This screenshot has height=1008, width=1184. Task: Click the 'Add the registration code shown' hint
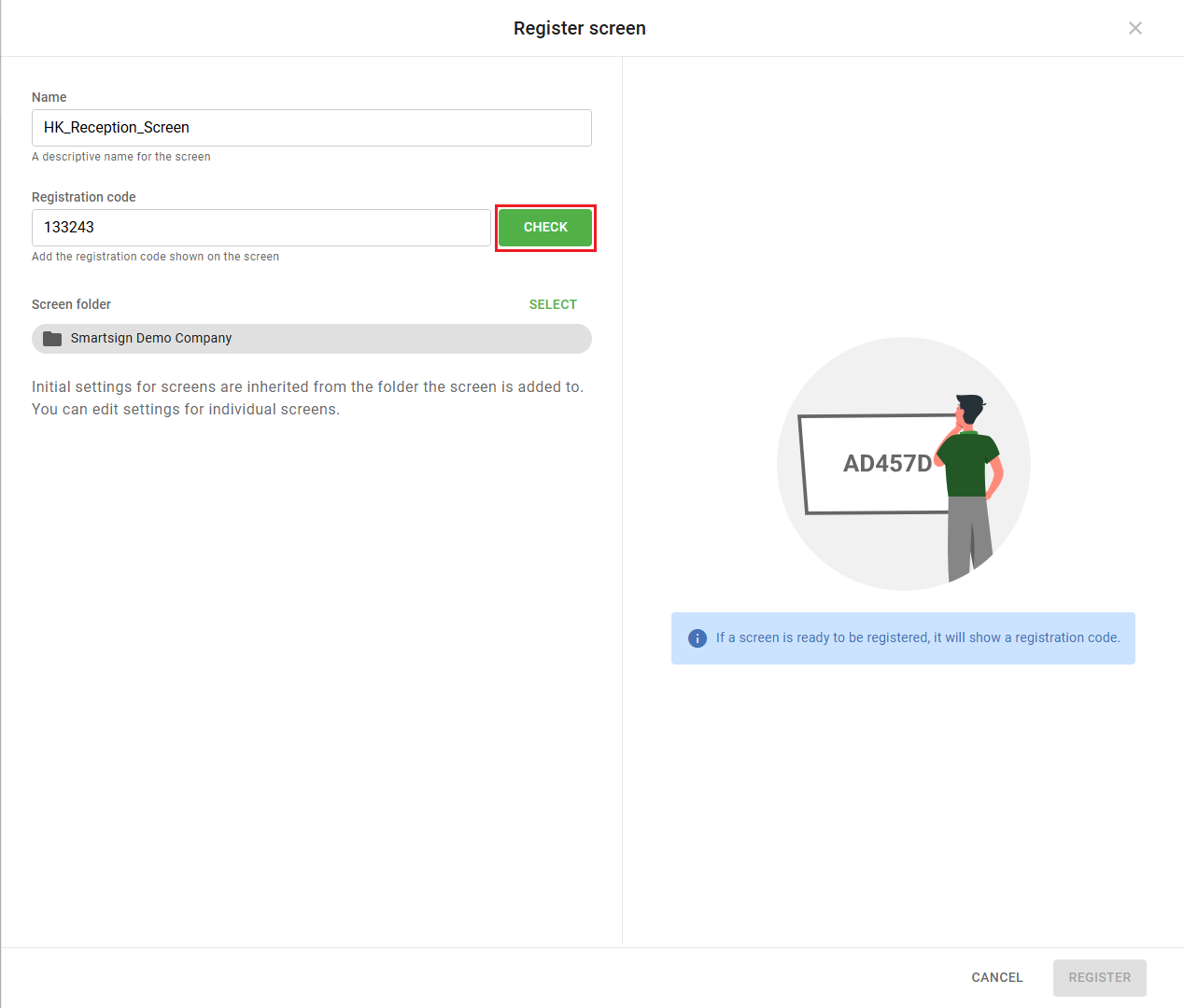point(156,257)
